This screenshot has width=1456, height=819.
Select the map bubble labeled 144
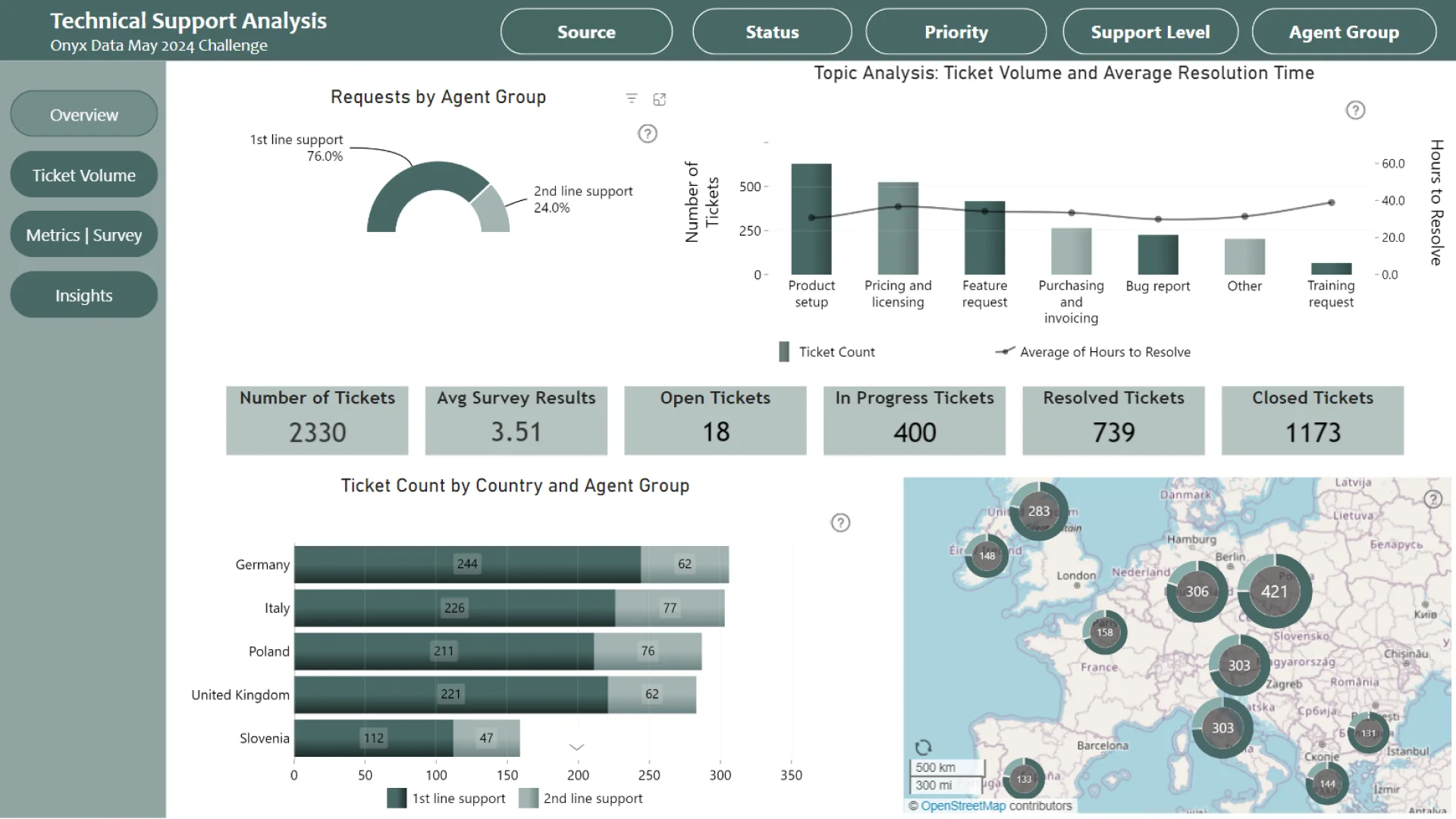(1327, 784)
